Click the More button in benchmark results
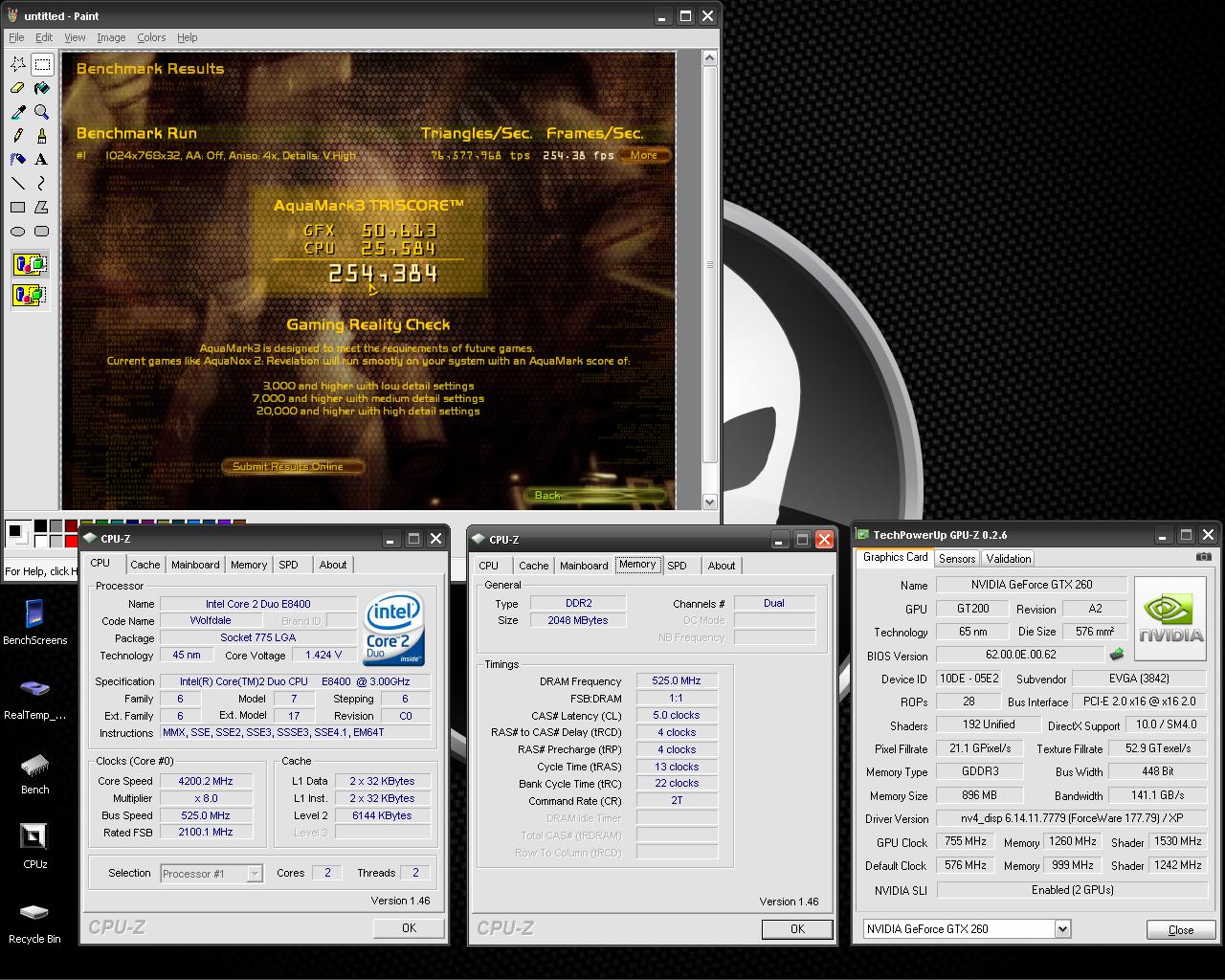Image resolution: width=1225 pixels, height=980 pixels. click(x=644, y=155)
